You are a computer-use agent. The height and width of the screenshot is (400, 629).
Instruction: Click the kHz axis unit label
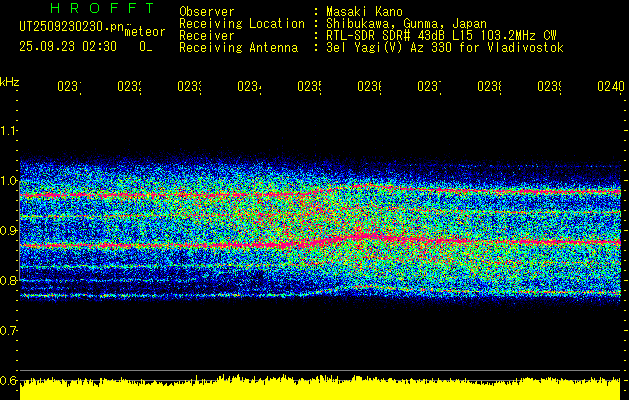point(10,81)
